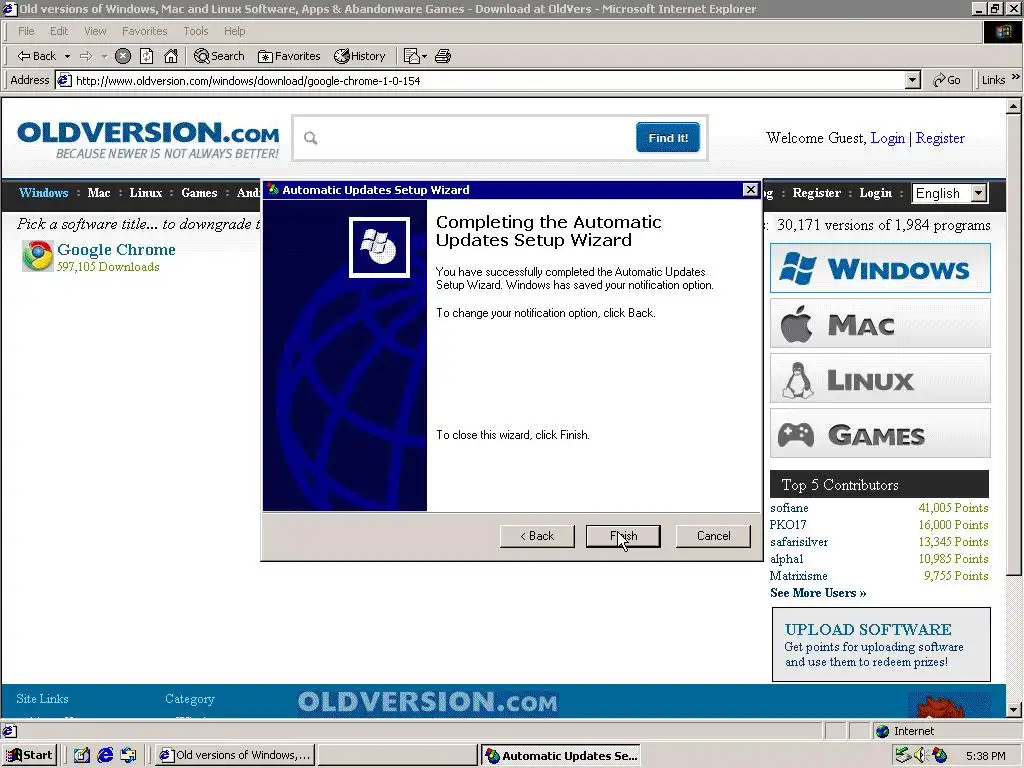Viewport: 1024px width, 768px height.
Task: Open contributor sofiane's profile
Action: pyautogui.click(x=789, y=507)
